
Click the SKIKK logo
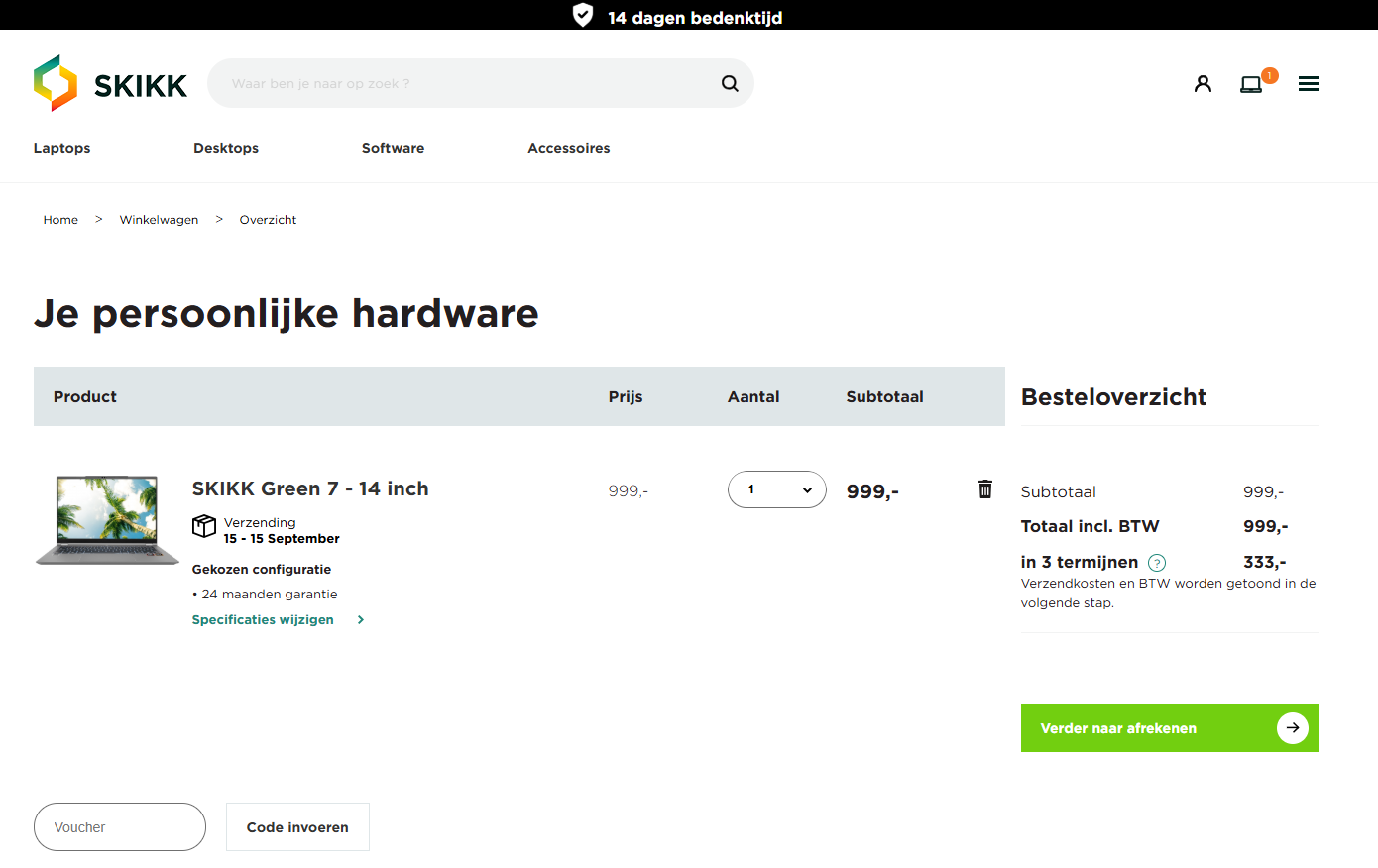pos(110,84)
